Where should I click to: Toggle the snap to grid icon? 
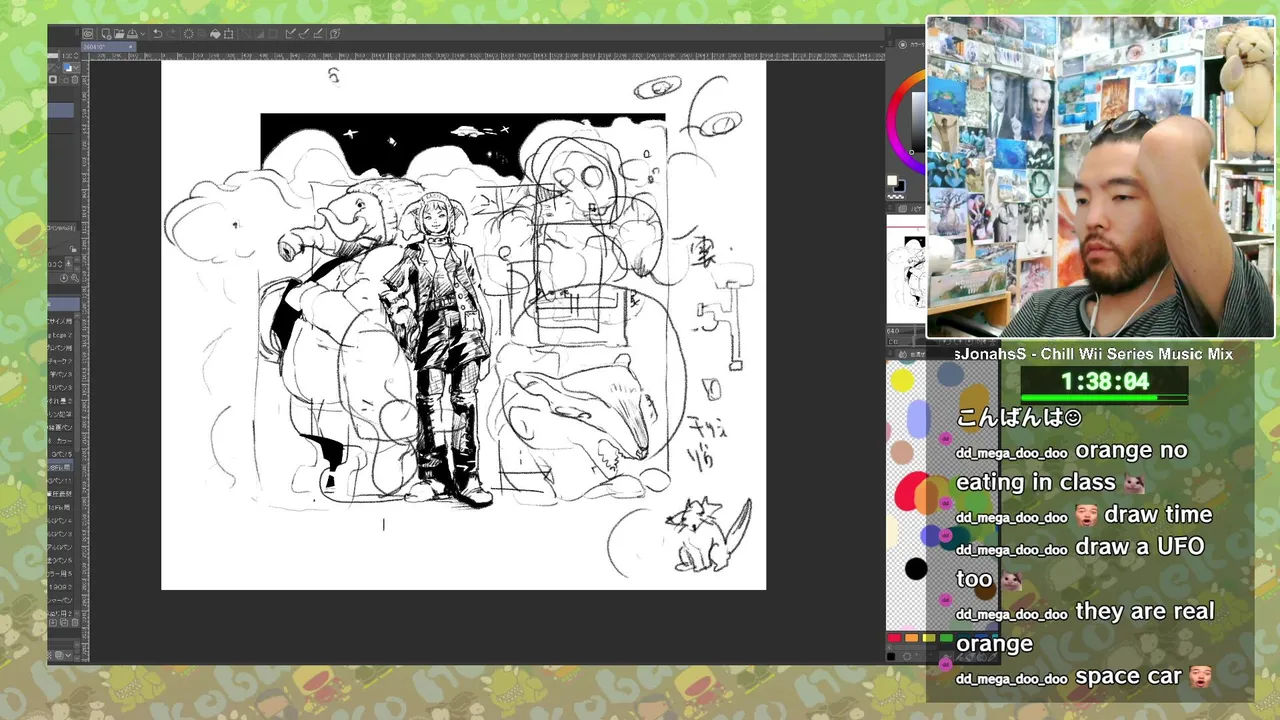pyautogui.click(x=318, y=34)
